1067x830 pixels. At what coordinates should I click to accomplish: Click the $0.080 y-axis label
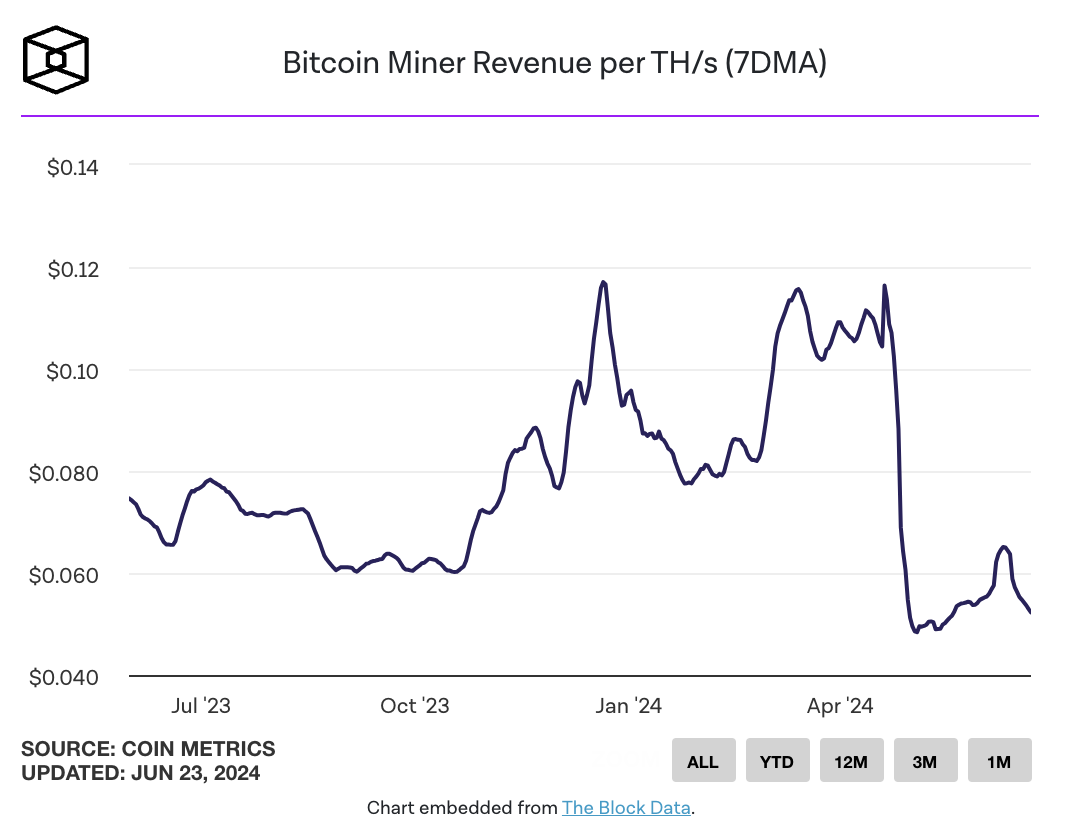67,473
